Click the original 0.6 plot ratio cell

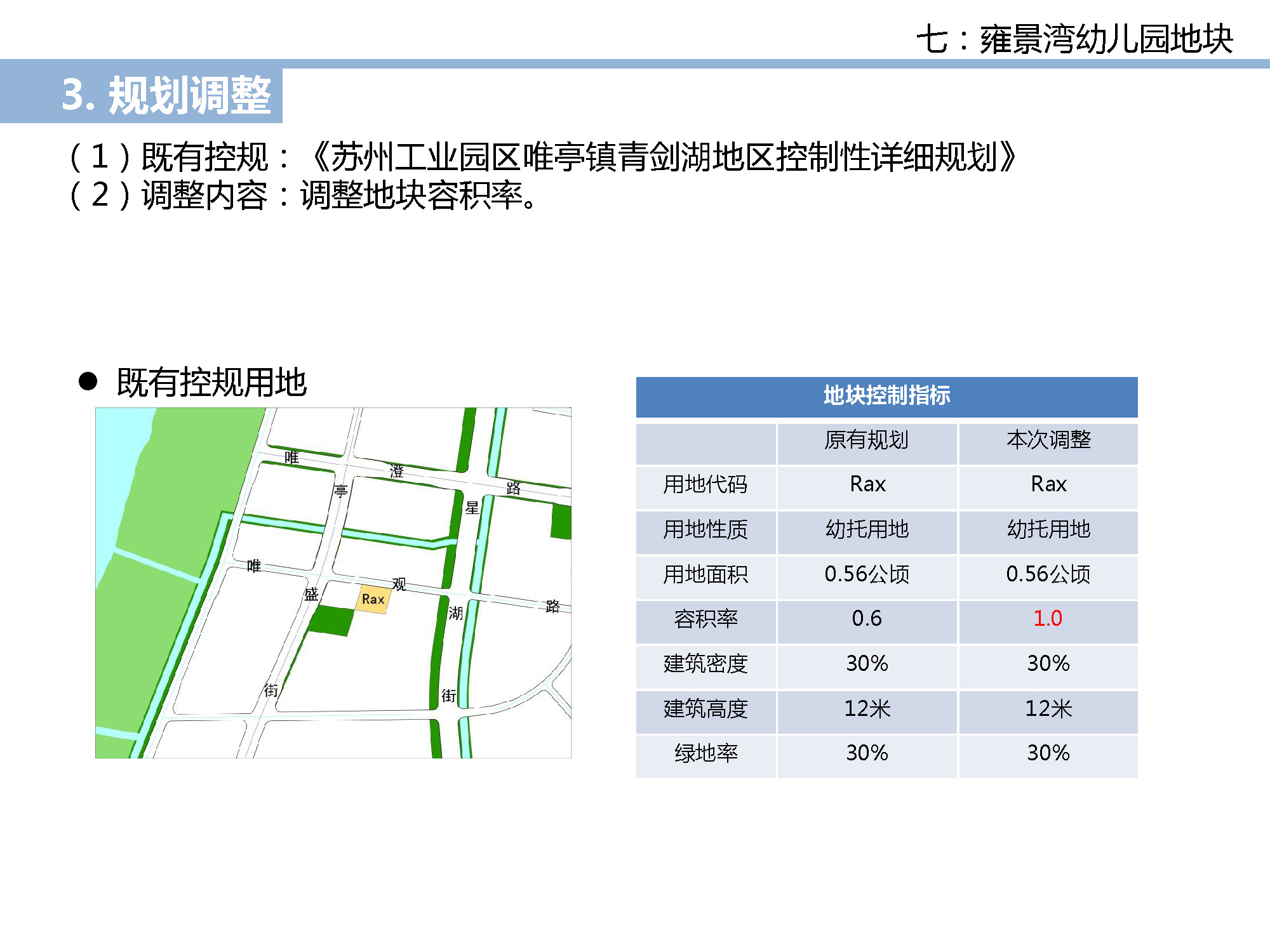866,618
